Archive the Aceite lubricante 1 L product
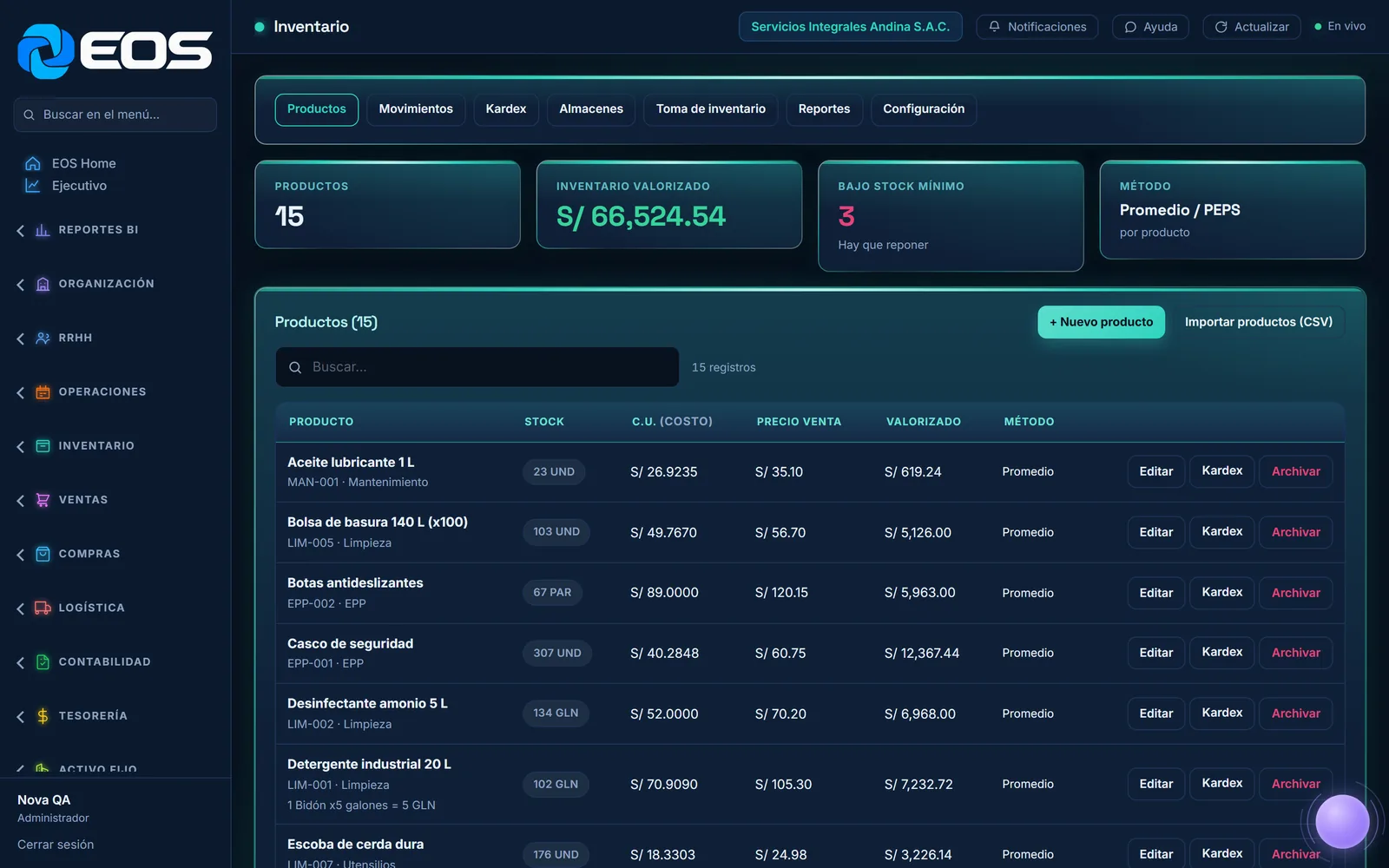This screenshot has height=868, width=1389. tap(1295, 471)
